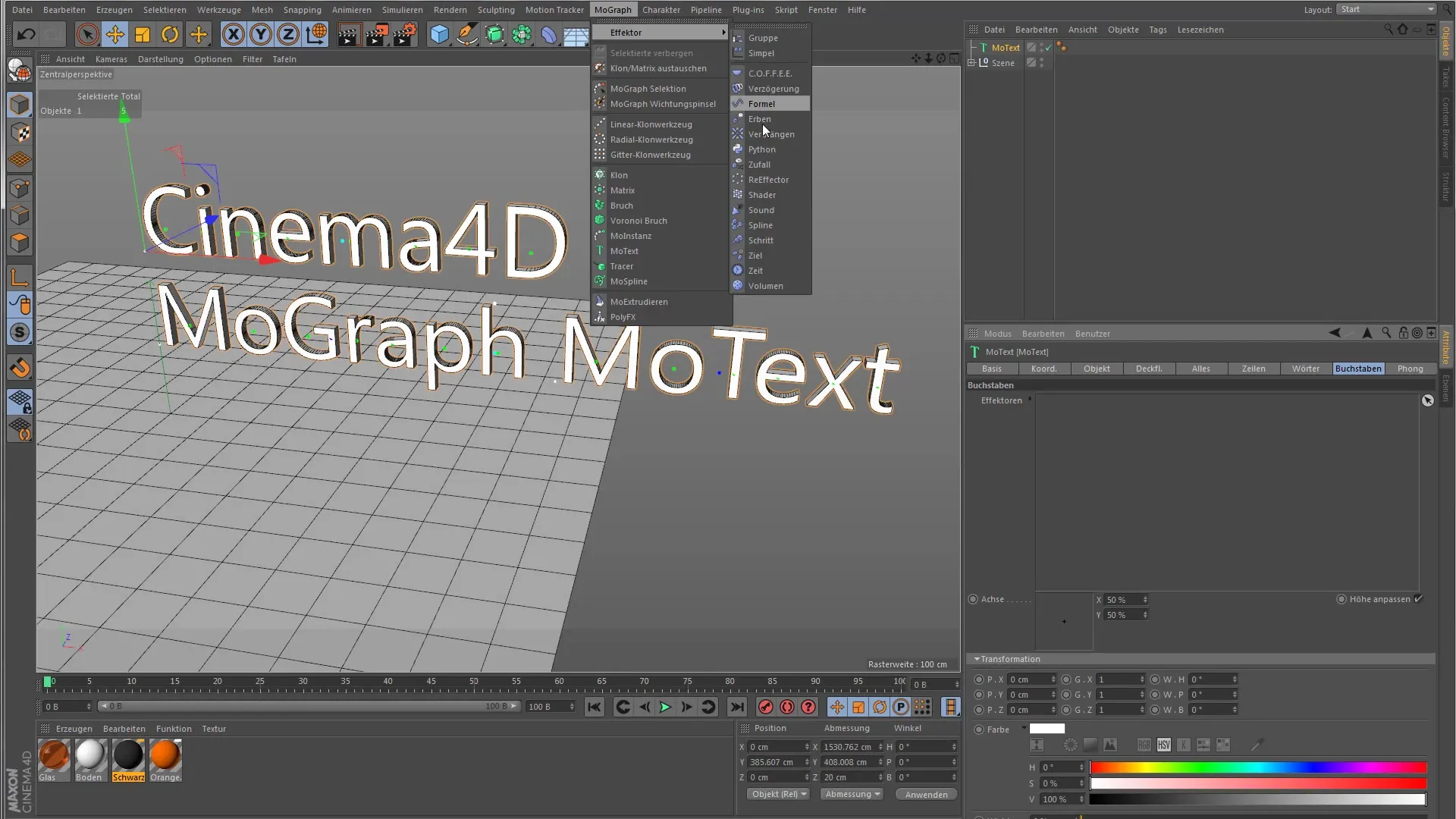Play the animation forward
Image resolution: width=1456 pixels, height=819 pixels.
pos(665,707)
